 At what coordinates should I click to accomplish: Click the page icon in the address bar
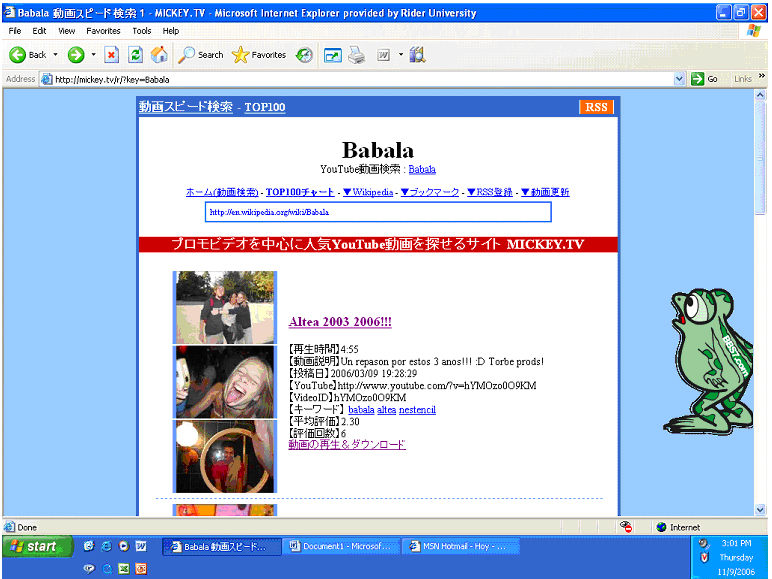[47, 79]
